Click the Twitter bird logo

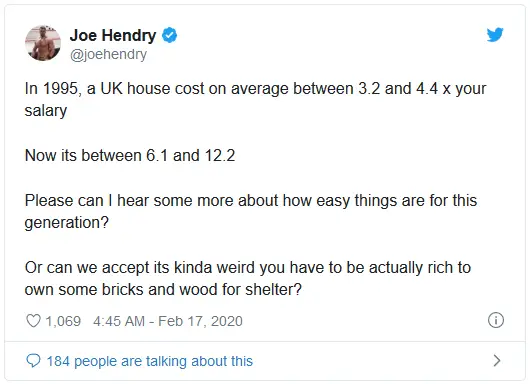coord(495,34)
